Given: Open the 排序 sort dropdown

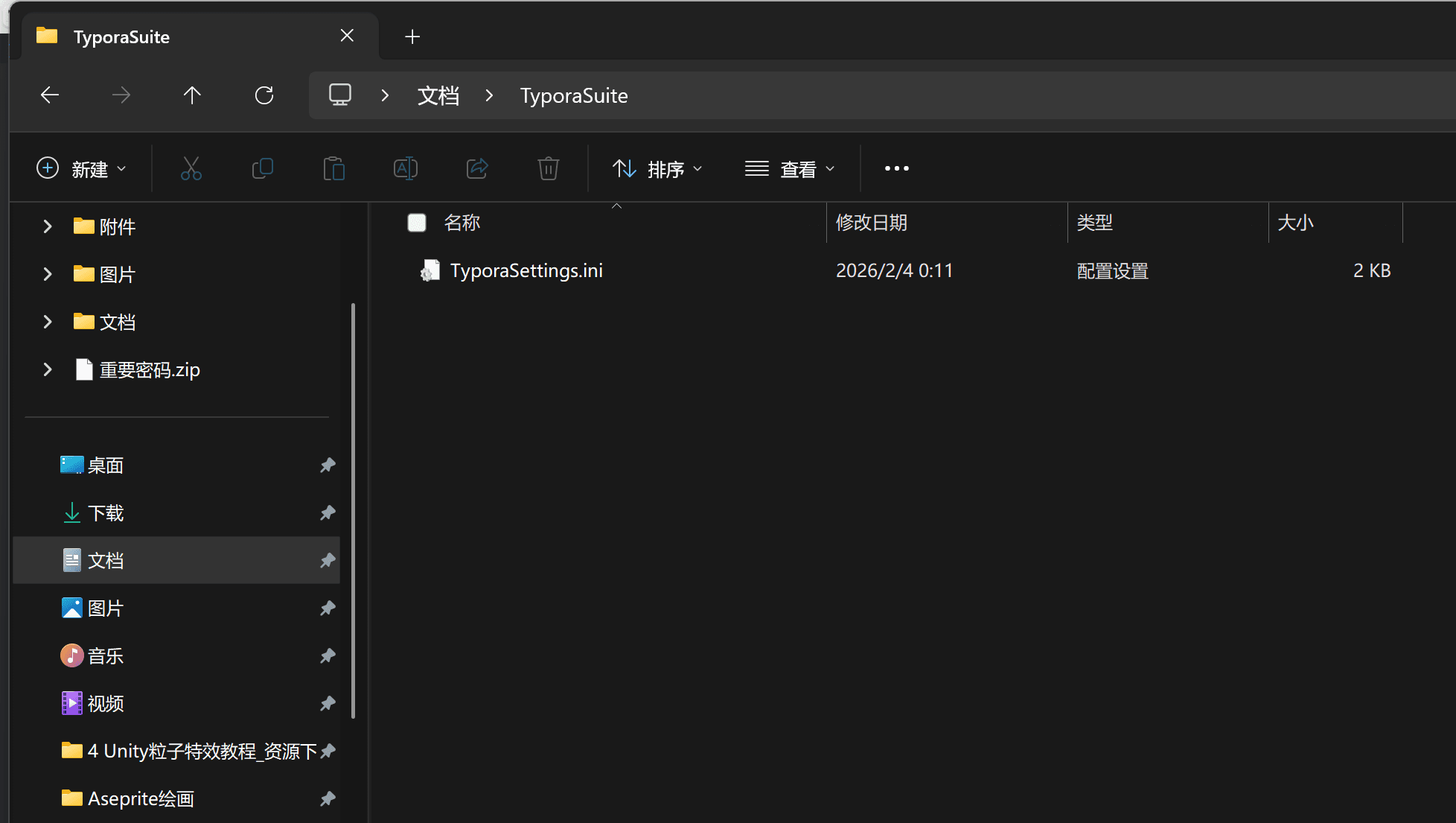Looking at the screenshot, I should pos(657,169).
